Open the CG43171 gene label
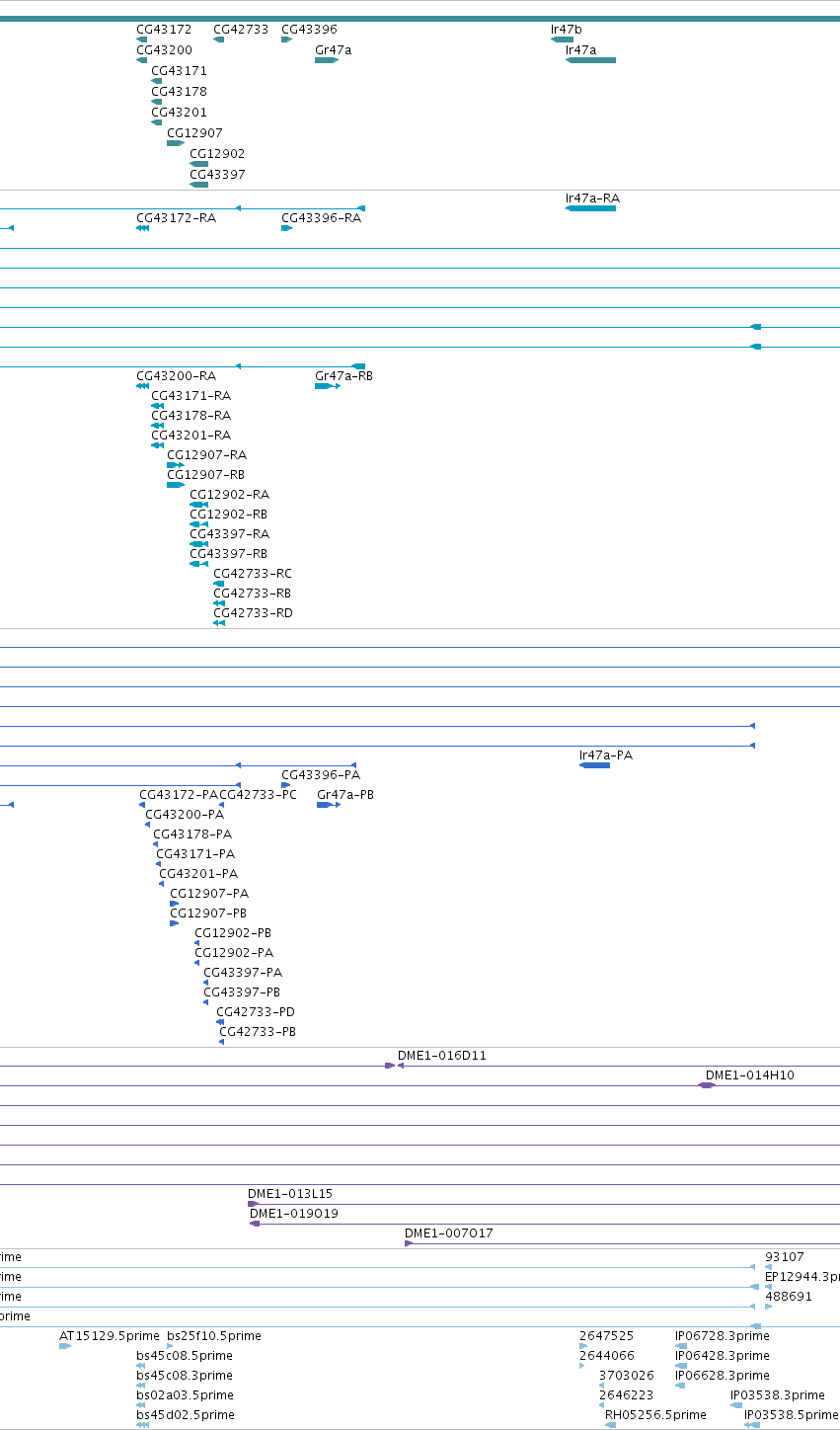Image resolution: width=840 pixels, height=1430 pixels. [x=179, y=71]
